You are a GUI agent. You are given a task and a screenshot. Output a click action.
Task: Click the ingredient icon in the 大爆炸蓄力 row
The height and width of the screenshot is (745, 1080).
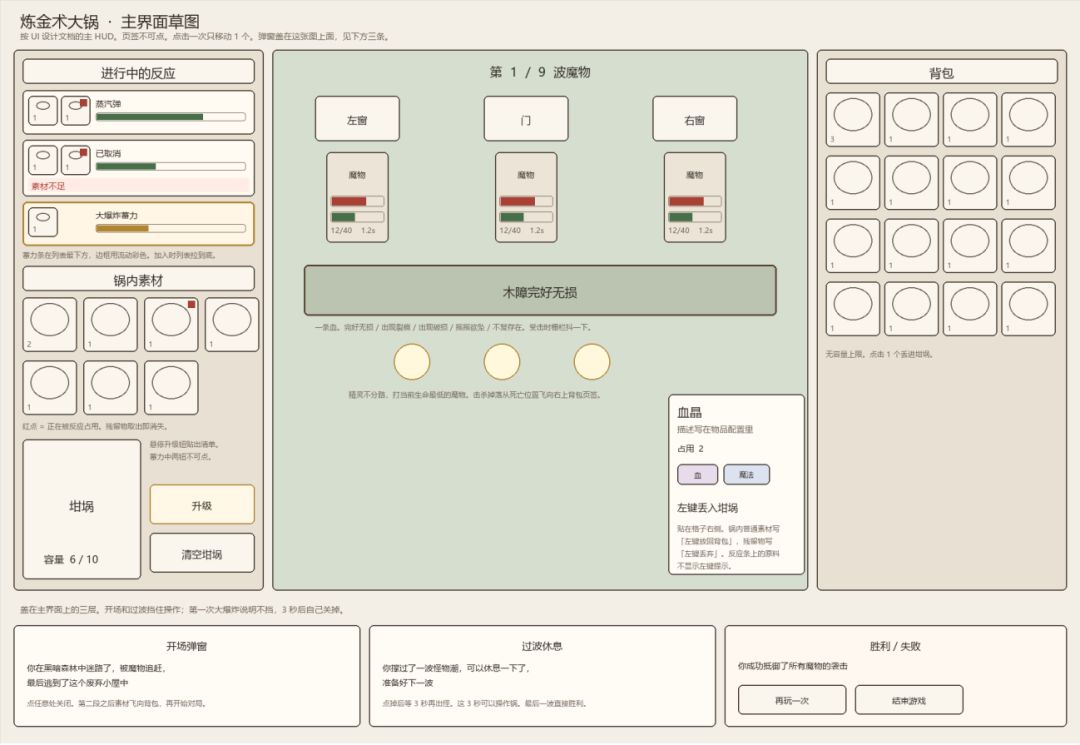[x=43, y=222]
